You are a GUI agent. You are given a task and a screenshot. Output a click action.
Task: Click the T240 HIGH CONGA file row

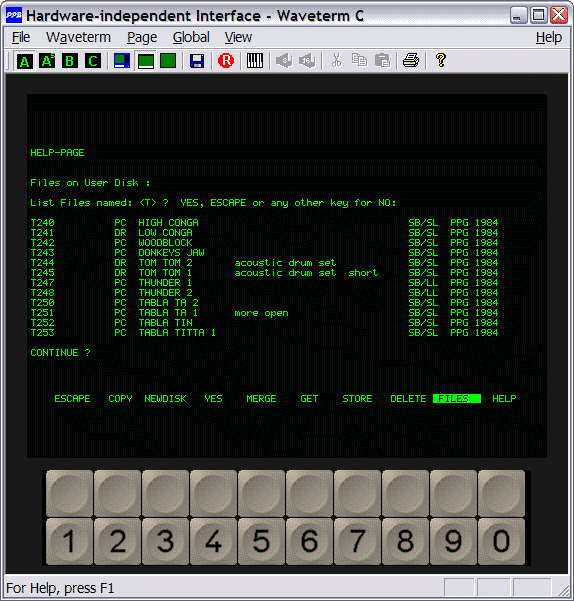click(x=264, y=223)
